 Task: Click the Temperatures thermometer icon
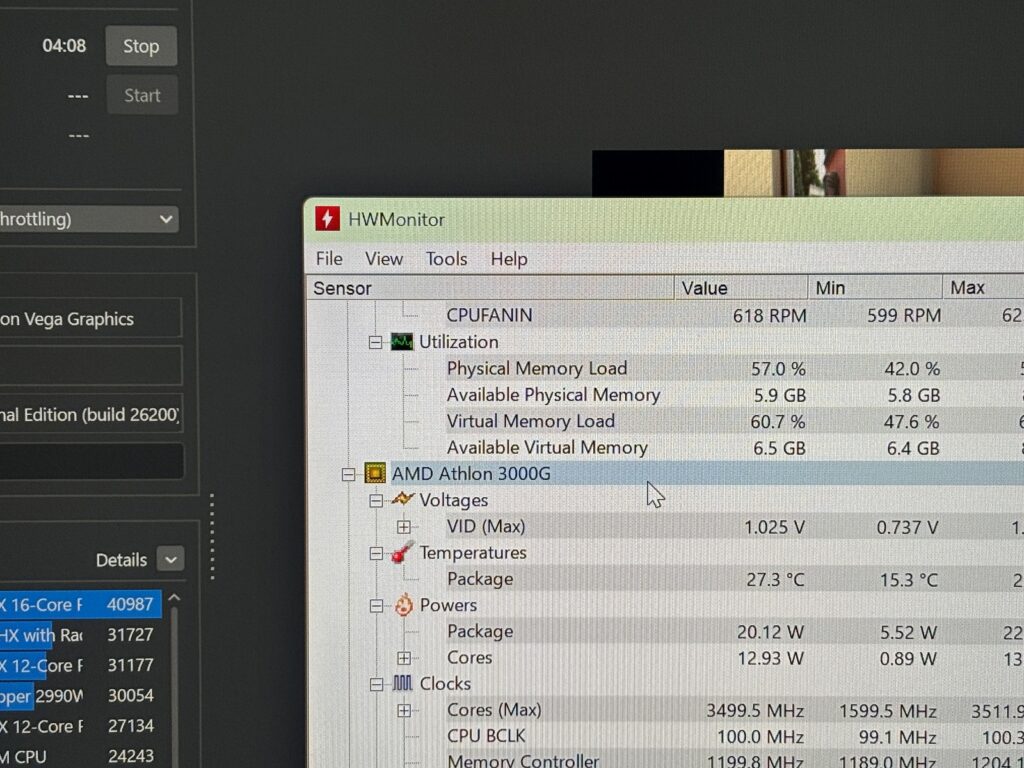point(402,552)
